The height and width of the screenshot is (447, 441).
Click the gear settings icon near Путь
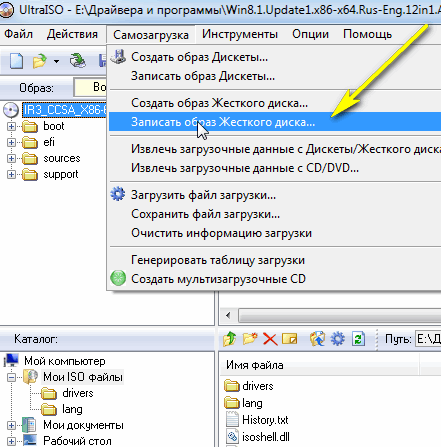tap(338, 339)
